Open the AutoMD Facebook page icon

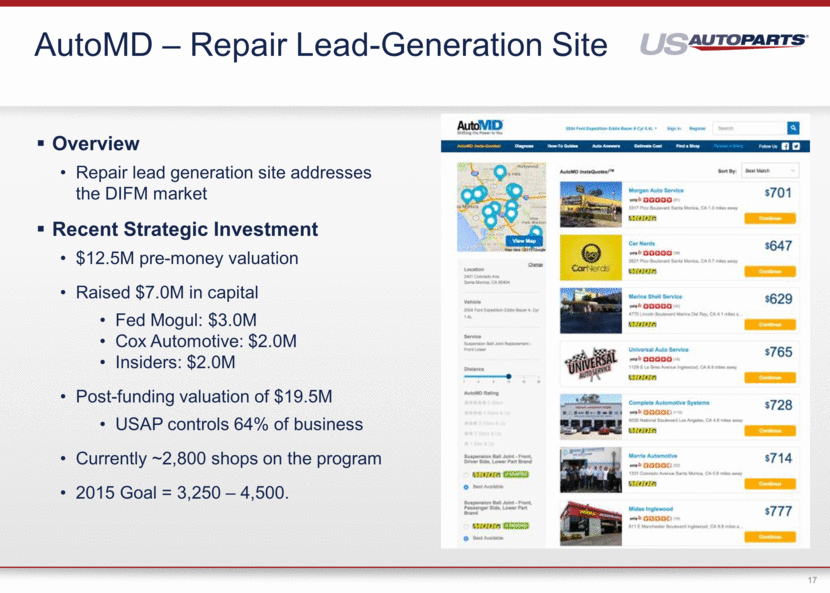(784, 146)
